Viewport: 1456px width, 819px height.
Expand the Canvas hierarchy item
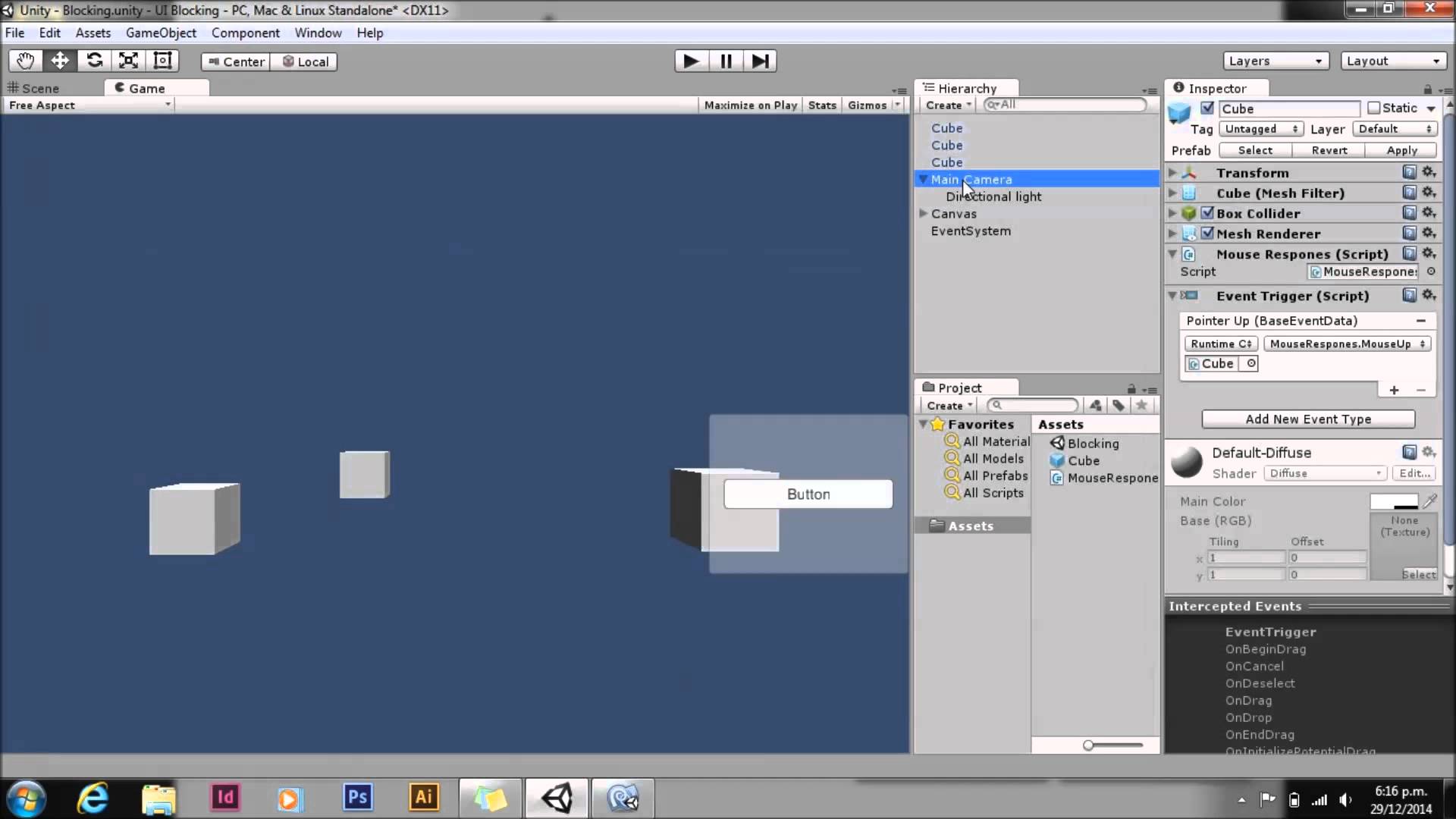coord(924,214)
